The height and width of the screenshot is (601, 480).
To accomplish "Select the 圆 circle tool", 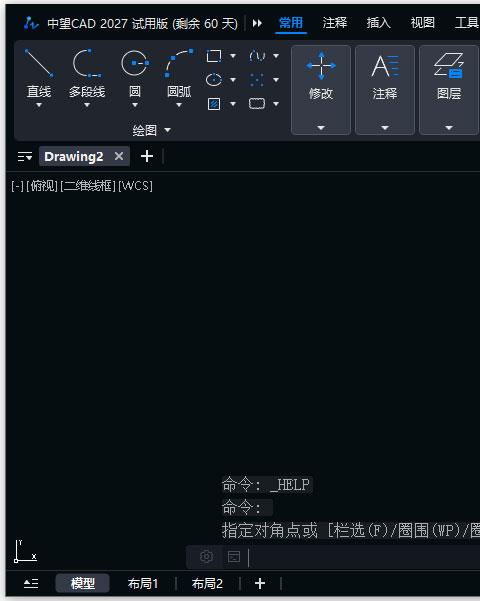I will (x=135, y=72).
